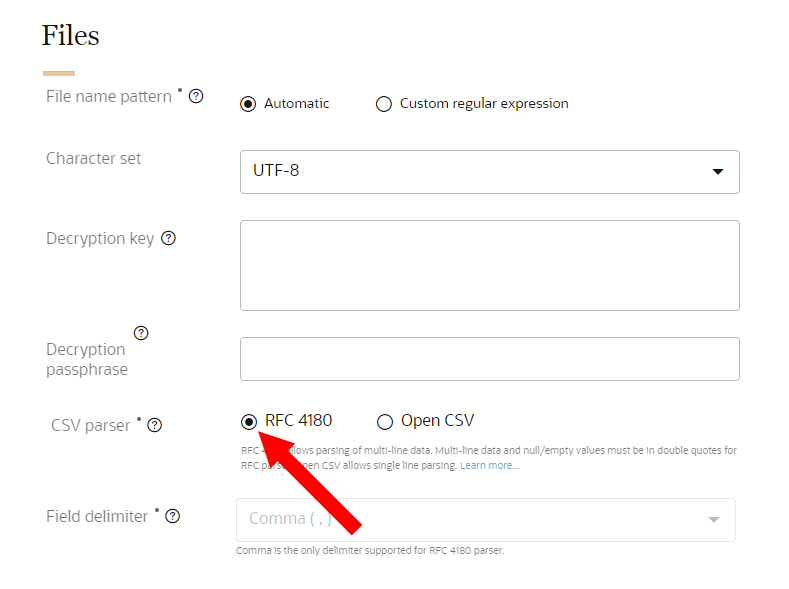
Task: Click the arrow on the Field delimiter dropdown
Action: point(713,520)
